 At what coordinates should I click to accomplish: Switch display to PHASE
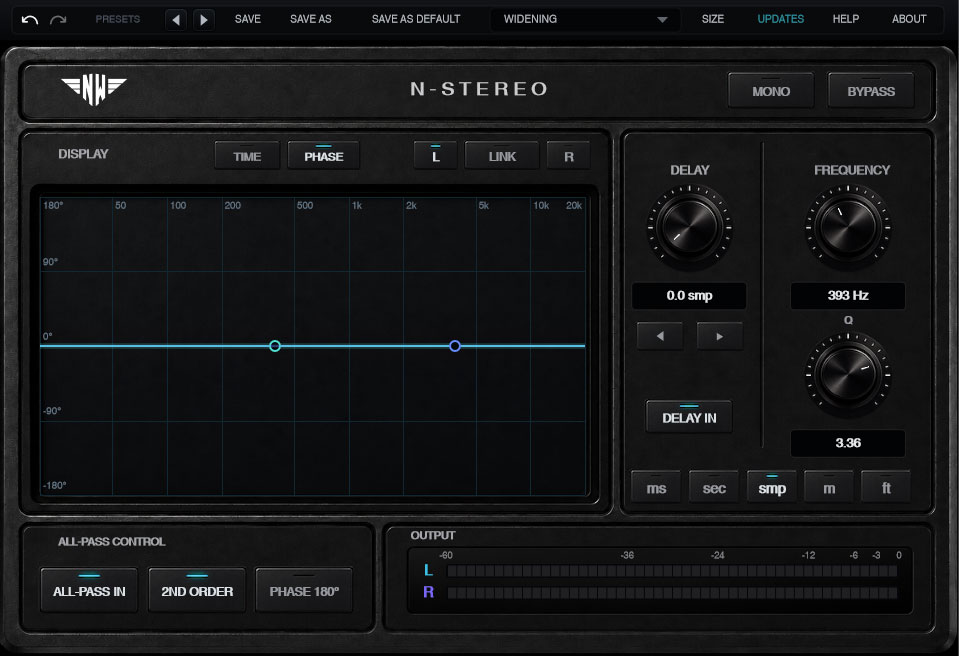pos(324,156)
